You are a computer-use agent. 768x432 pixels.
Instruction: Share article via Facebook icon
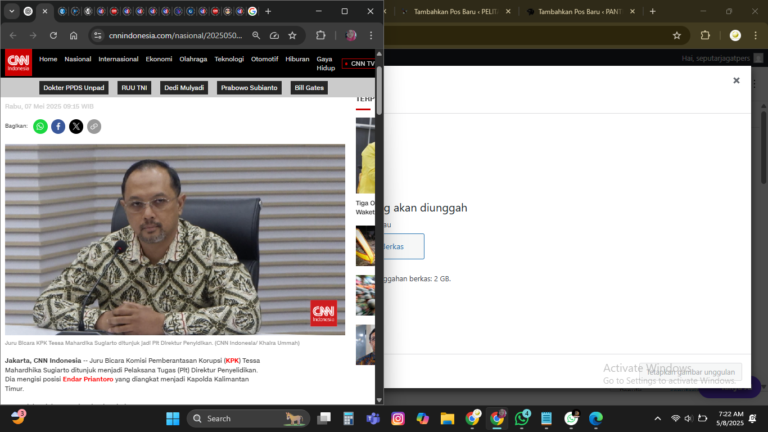tap(58, 126)
